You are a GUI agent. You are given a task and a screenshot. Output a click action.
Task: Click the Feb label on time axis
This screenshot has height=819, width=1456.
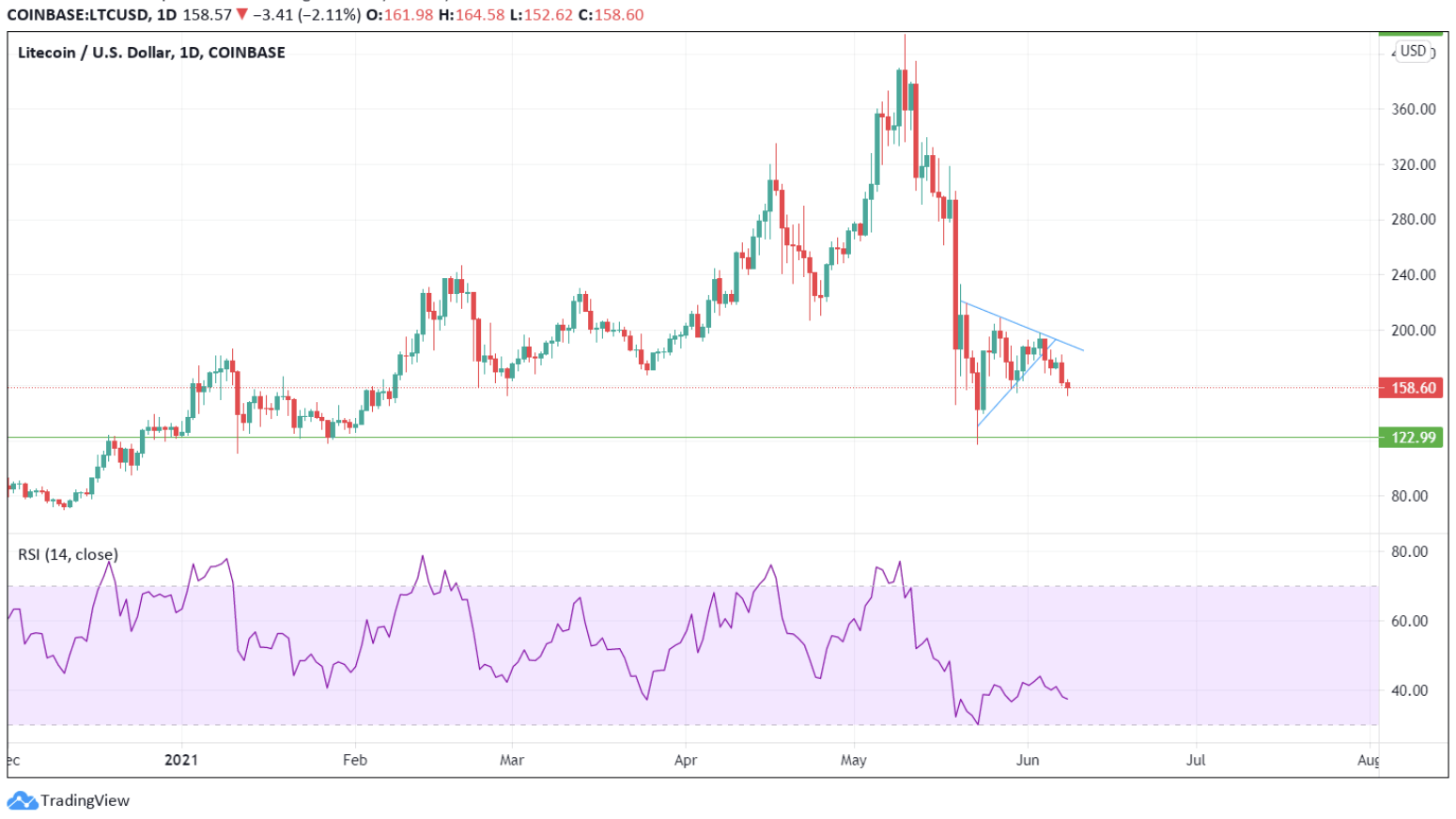click(355, 760)
